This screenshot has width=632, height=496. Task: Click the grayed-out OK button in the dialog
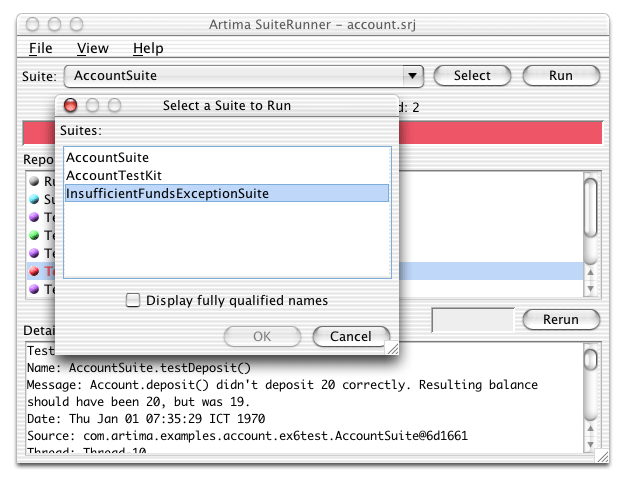[x=262, y=336]
